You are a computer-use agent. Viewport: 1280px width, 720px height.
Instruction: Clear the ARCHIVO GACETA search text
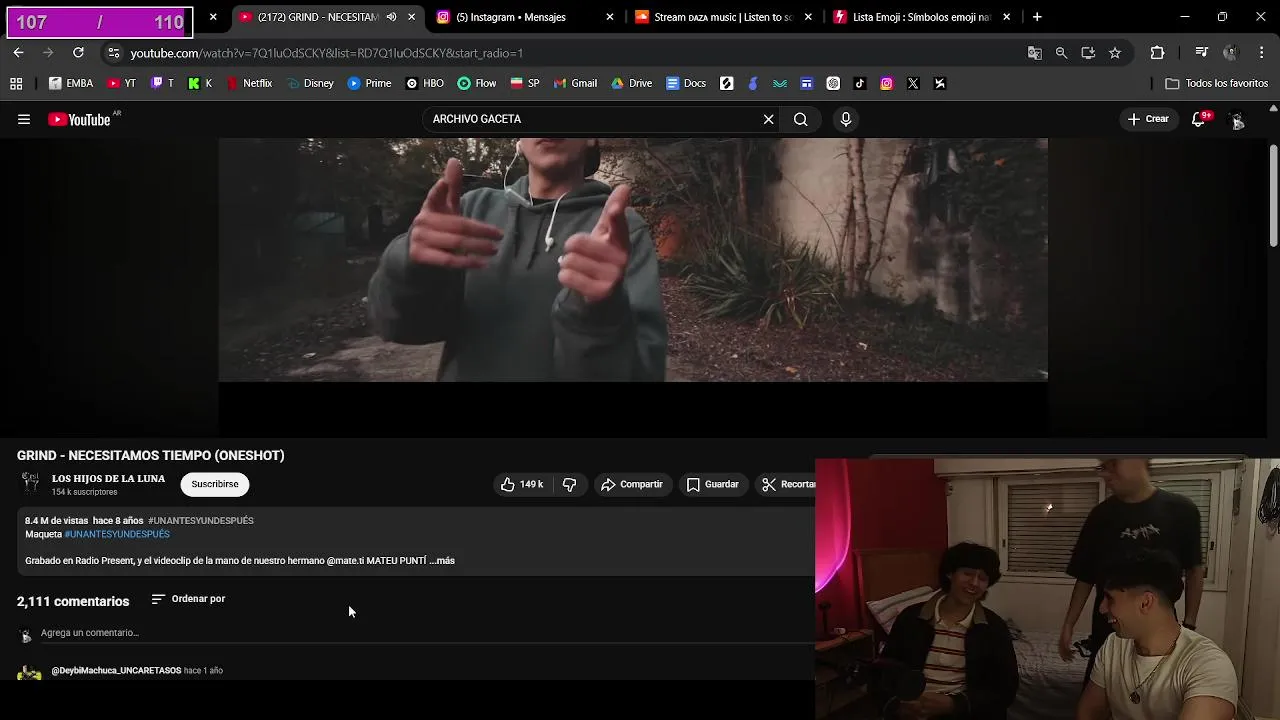pyautogui.click(x=768, y=119)
